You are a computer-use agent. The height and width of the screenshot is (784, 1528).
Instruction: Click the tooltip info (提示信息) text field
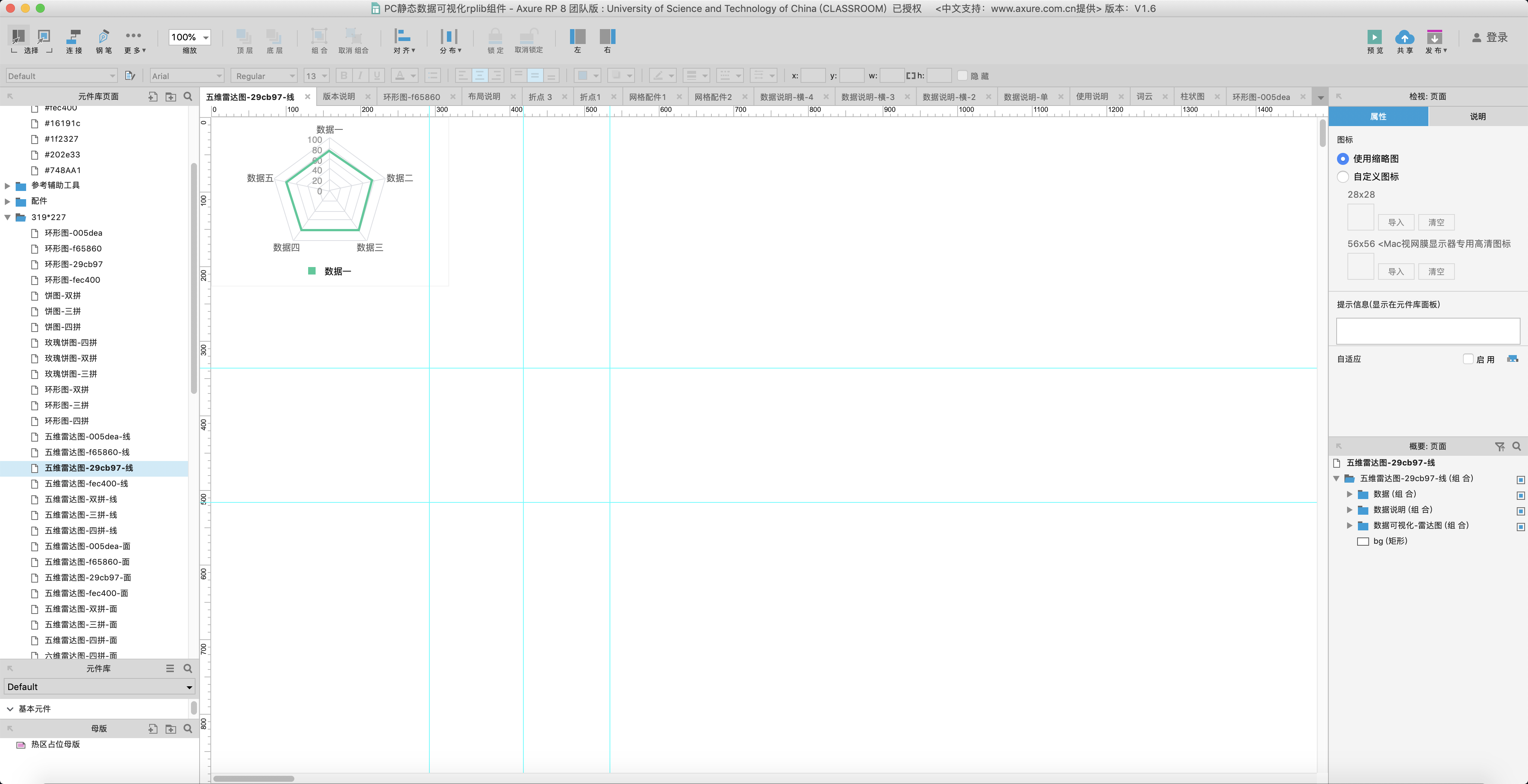click(x=1428, y=331)
